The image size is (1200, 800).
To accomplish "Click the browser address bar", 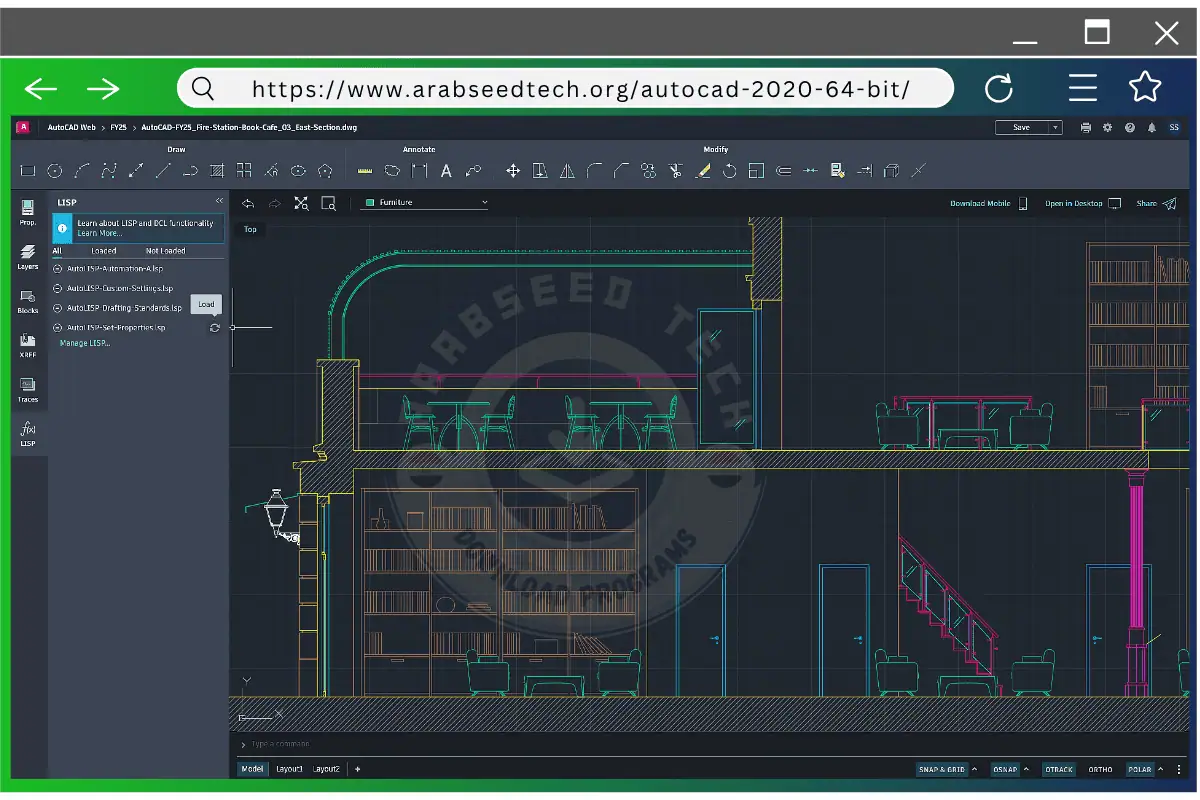I will [565, 89].
